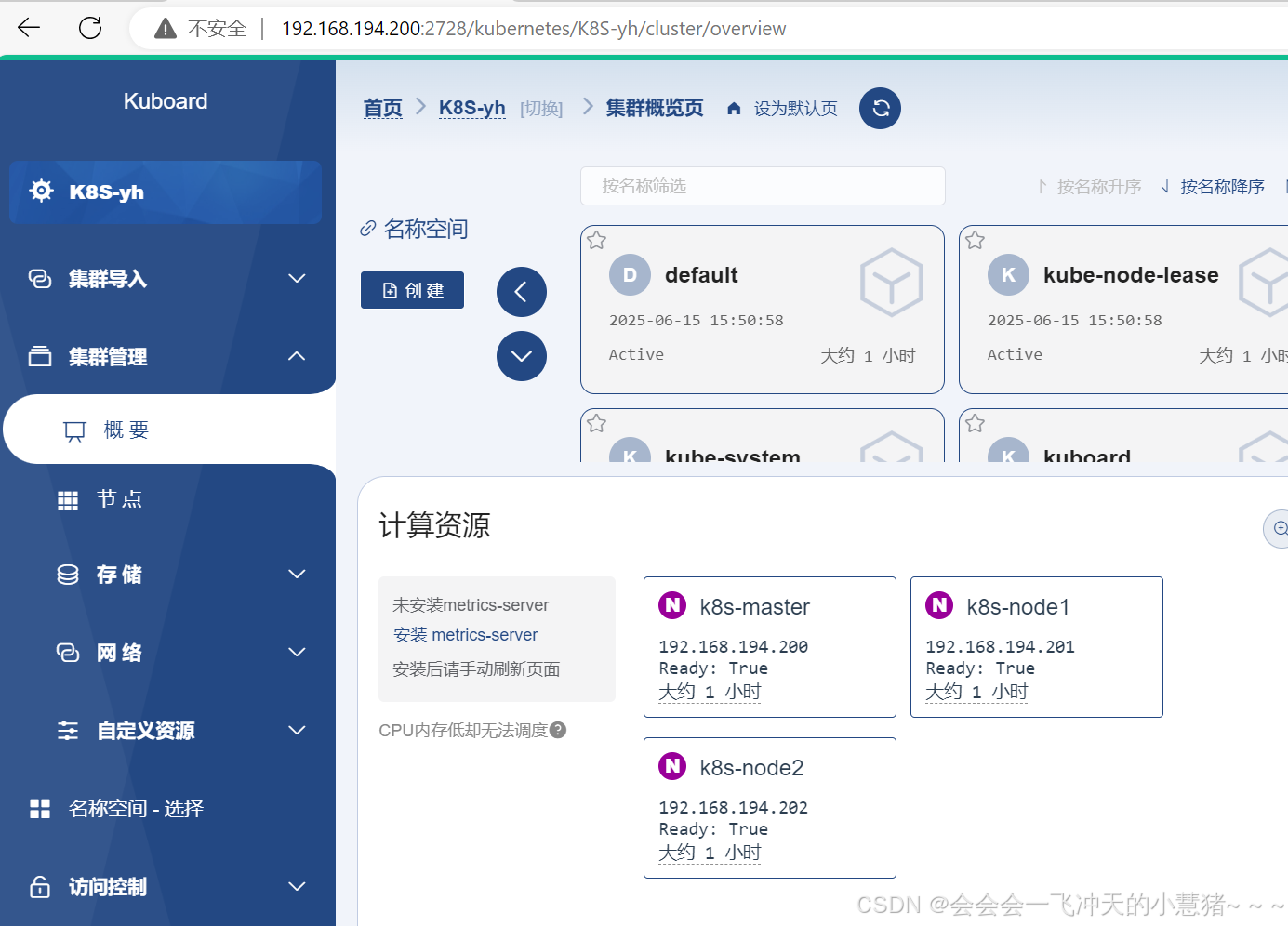This screenshot has width=1288, height=926.
Task: Open the 节点 menu item
Action: tap(167, 499)
